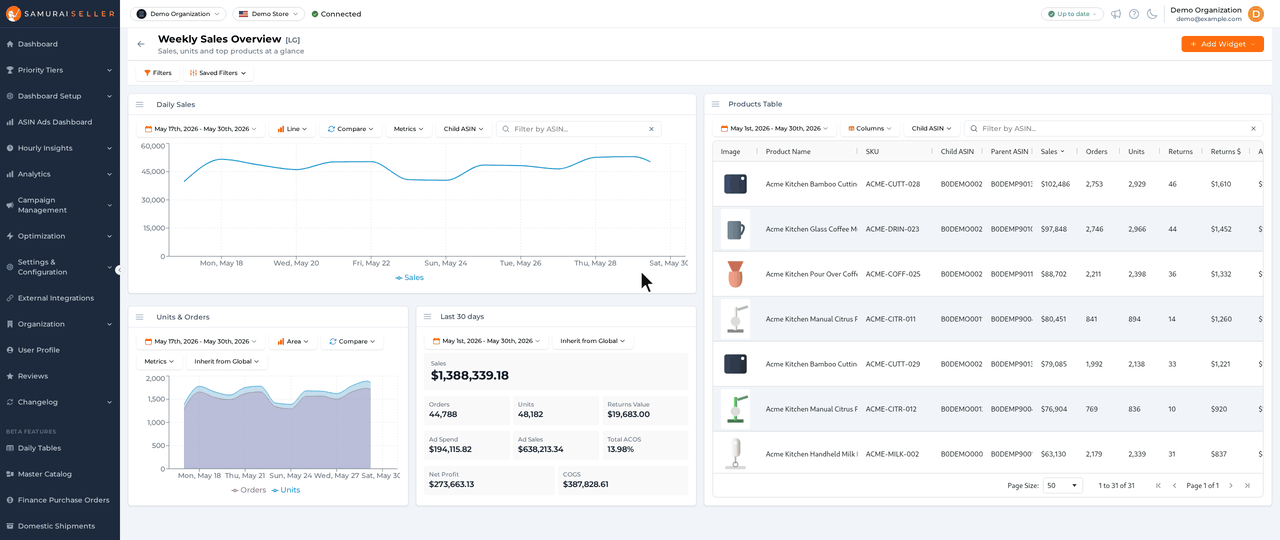Click sales value $102,486
Screen dimensions: 1280x540
pyautogui.click(x=1055, y=184)
